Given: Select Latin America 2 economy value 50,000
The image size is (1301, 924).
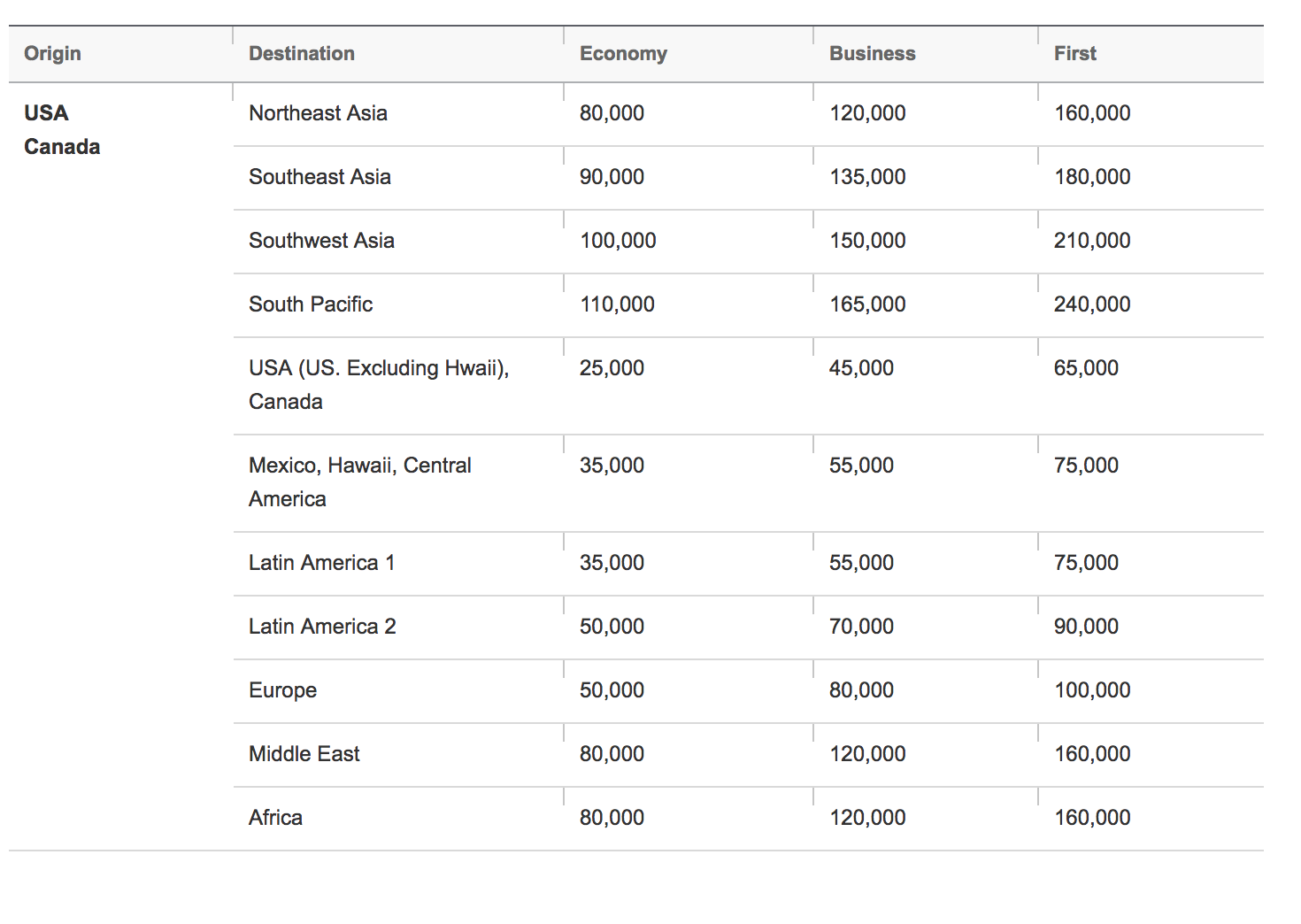Looking at the screenshot, I should [612, 627].
